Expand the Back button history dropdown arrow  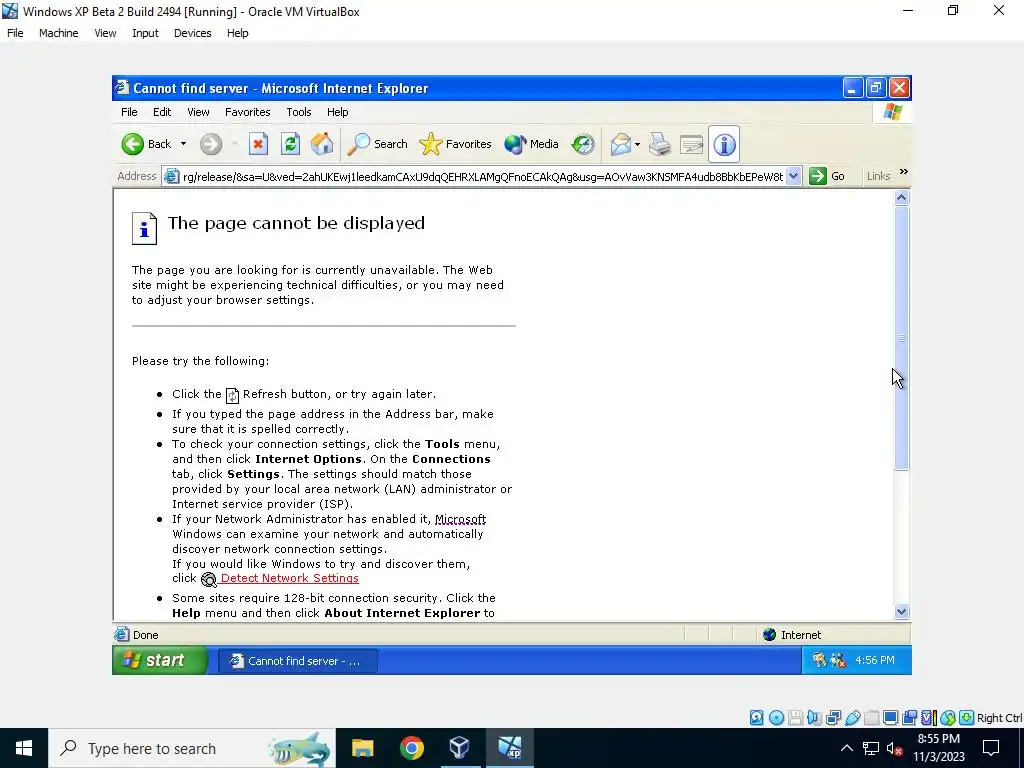click(x=184, y=144)
